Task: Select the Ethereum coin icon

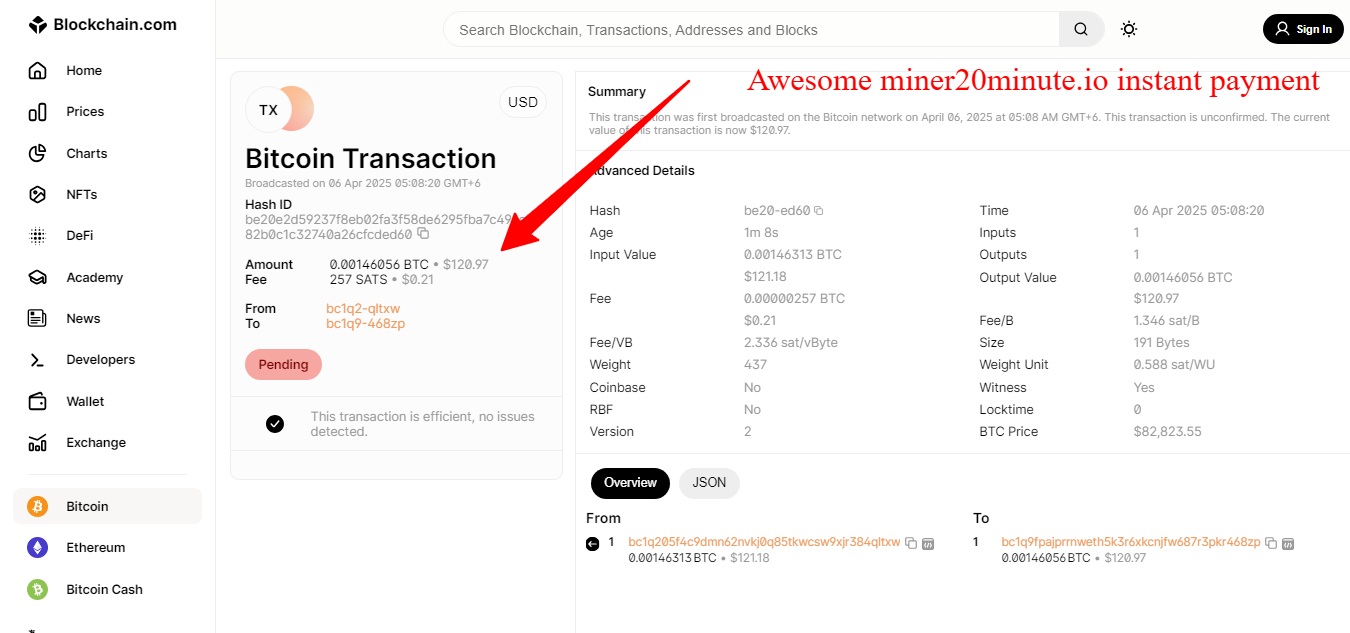Action: (x=37, y=548)
